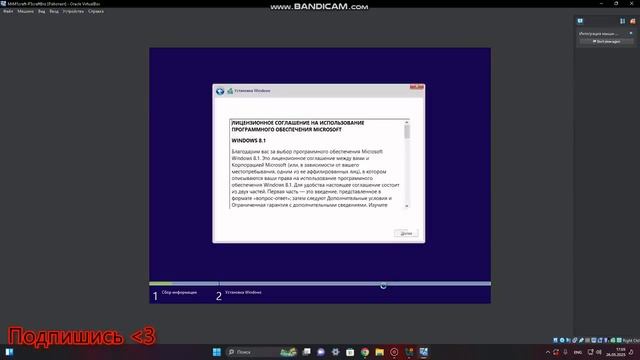Click the notification center icon in VirtualBox panel
This screenshot has width=640, height=360.
[x=580, y=21]
